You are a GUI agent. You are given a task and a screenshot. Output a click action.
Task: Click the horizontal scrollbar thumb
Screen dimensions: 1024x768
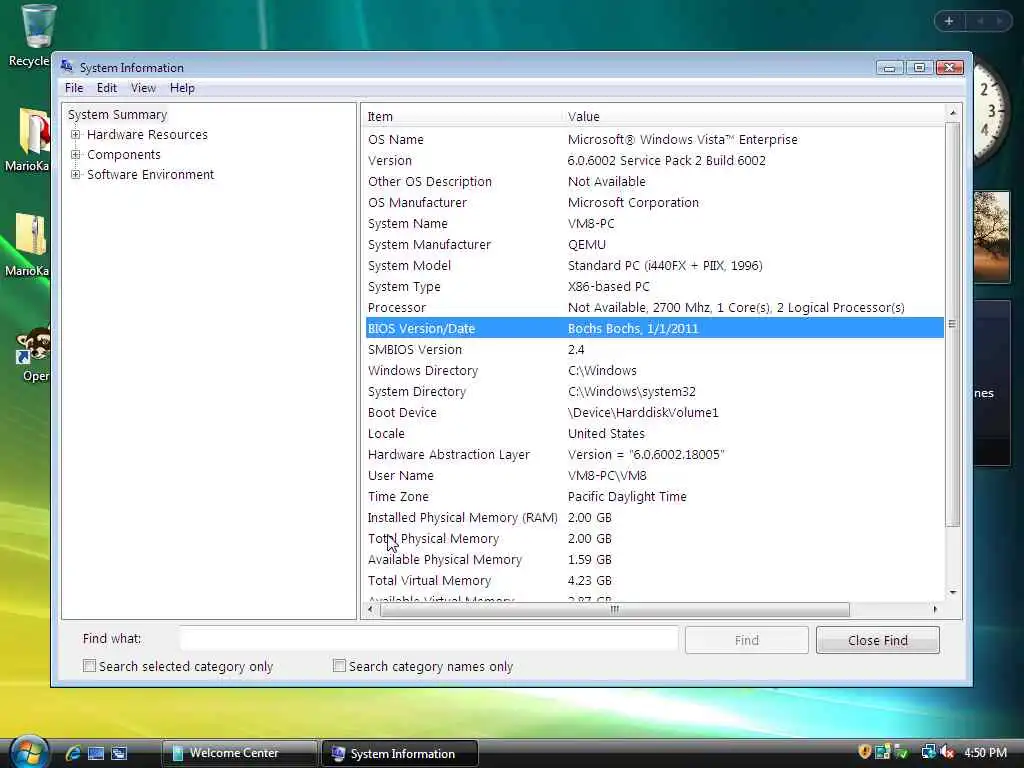[615, 609]
